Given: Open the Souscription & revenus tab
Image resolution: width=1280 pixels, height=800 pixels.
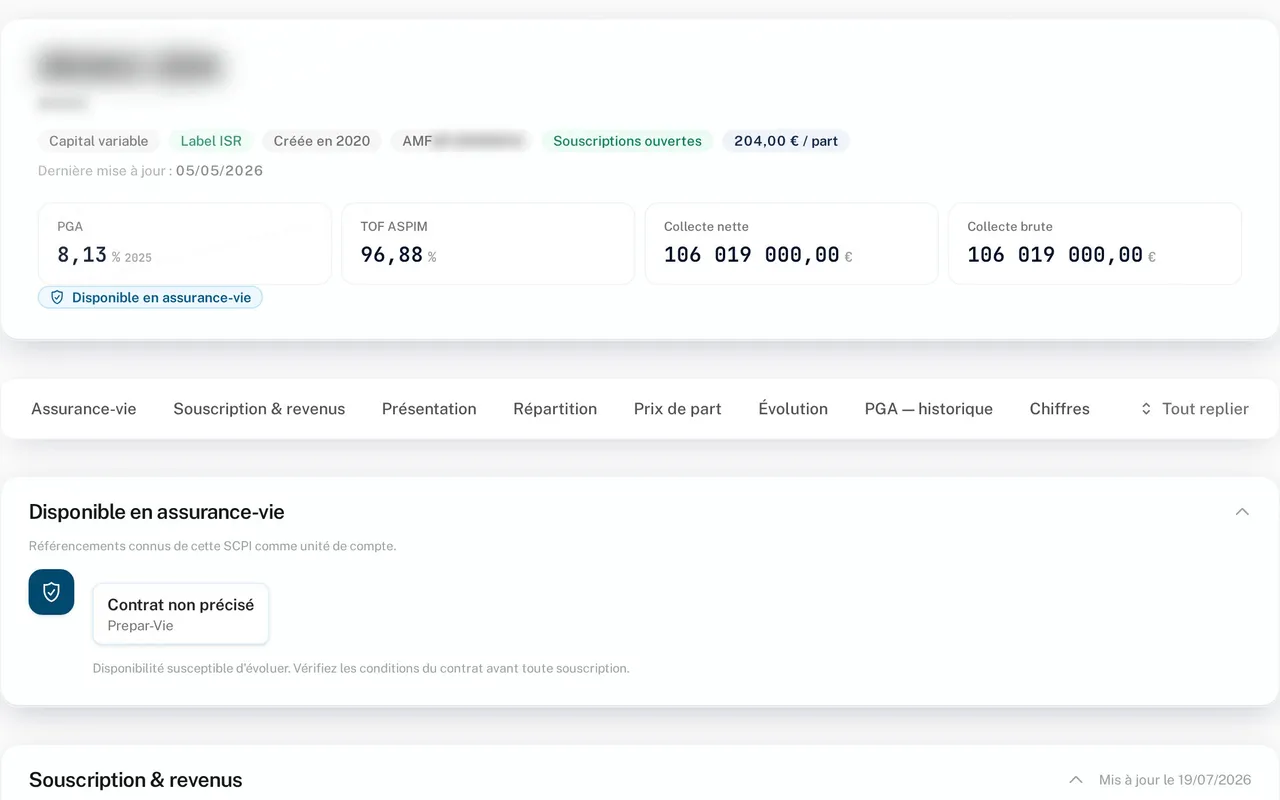Looking at the screenshot, I should (259, 409).
